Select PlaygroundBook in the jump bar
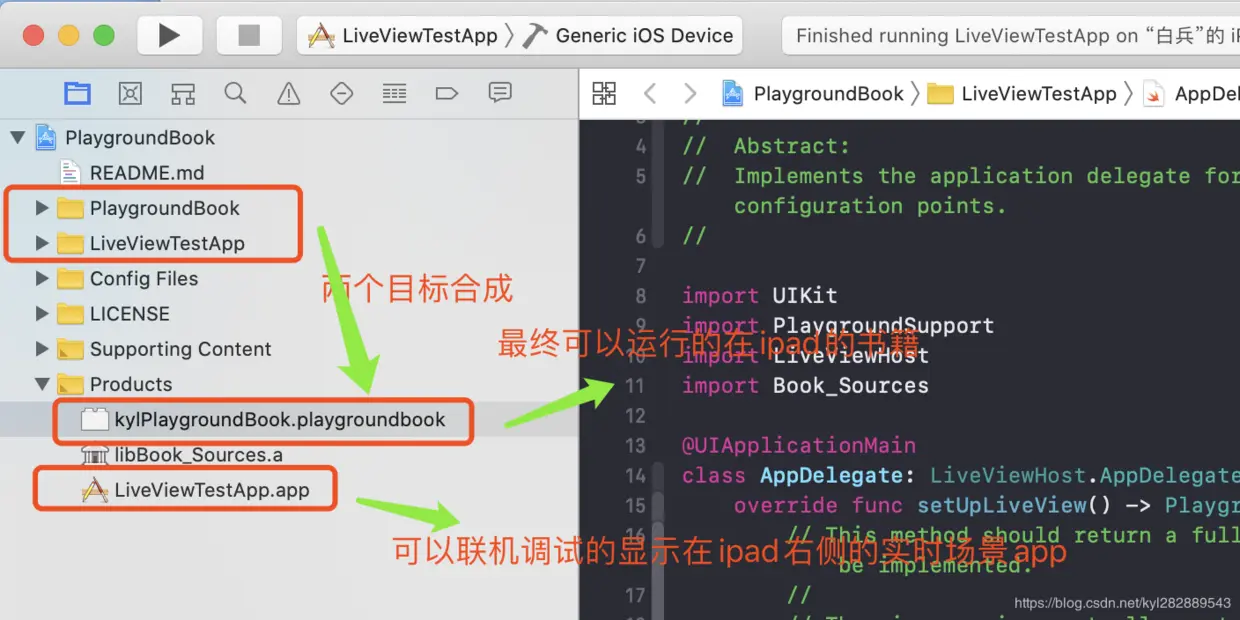Viewport: 1240px width, 620px height. pyautogui.click(x=813, y=94)
